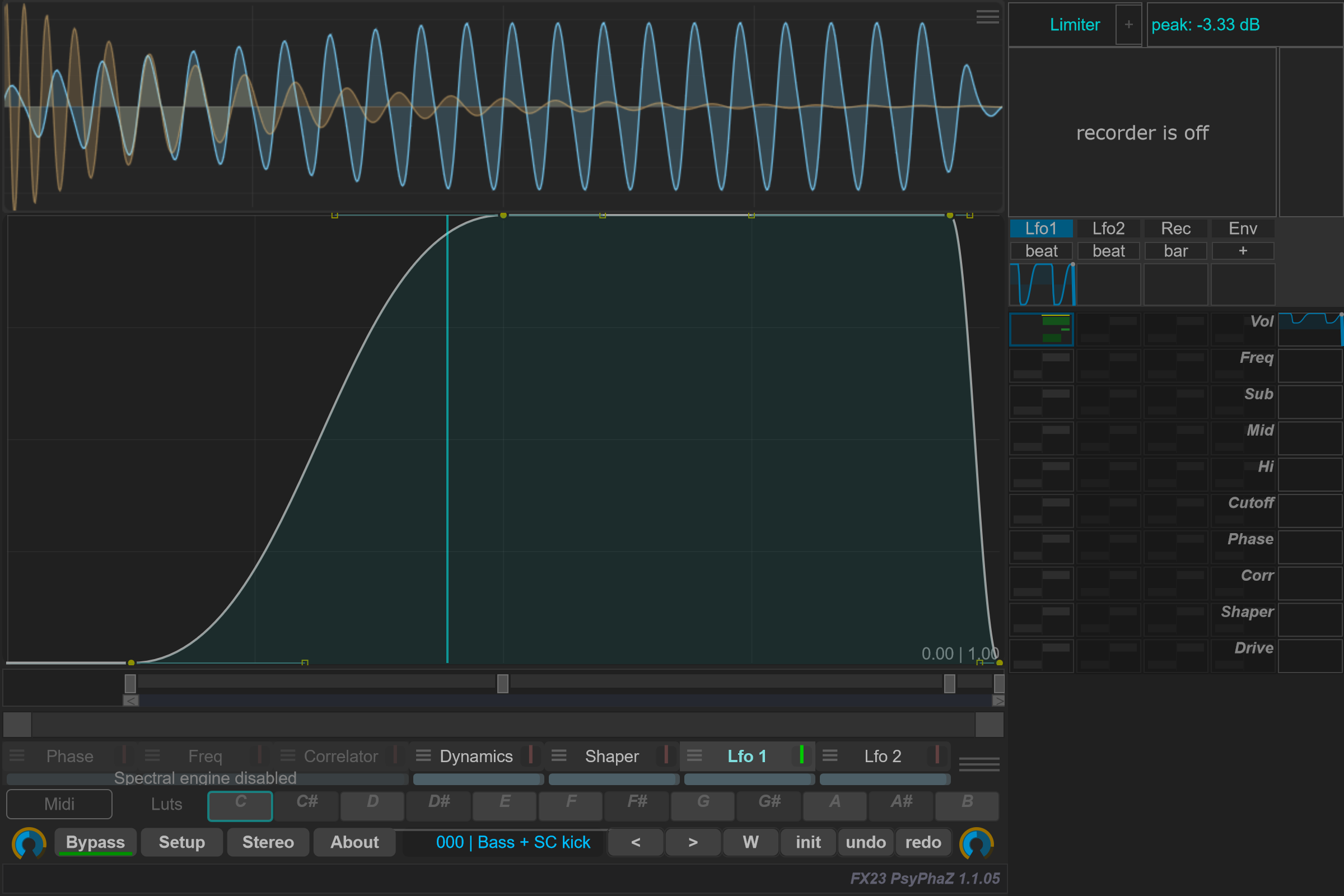Click the Lfo1 to Vol modulation amount cell
Viewport: 1344px width, 896px height.
pyautogui.click(x=1042, y=329)
